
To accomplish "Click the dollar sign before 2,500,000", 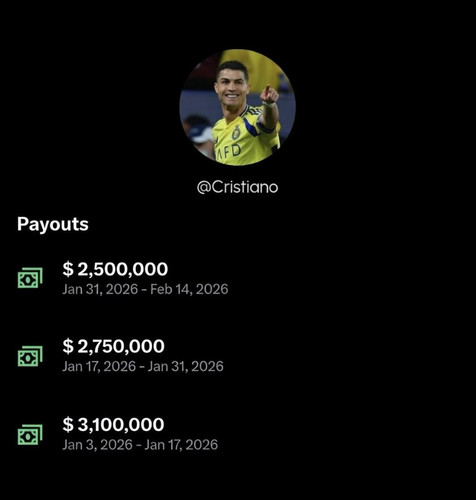I will pyautogui.click(x=68, y=269).
